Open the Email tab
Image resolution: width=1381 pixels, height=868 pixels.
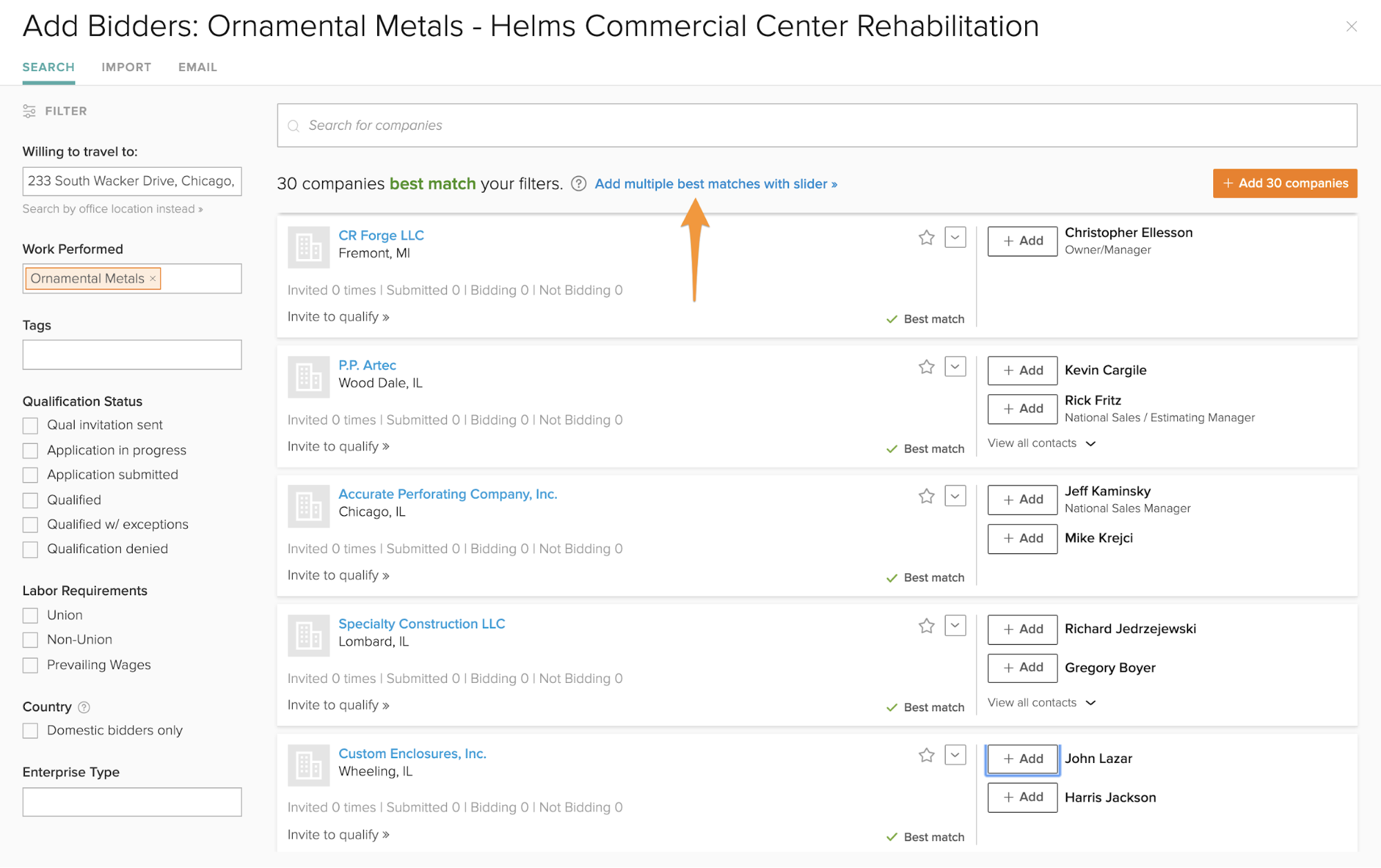point(198,67)
